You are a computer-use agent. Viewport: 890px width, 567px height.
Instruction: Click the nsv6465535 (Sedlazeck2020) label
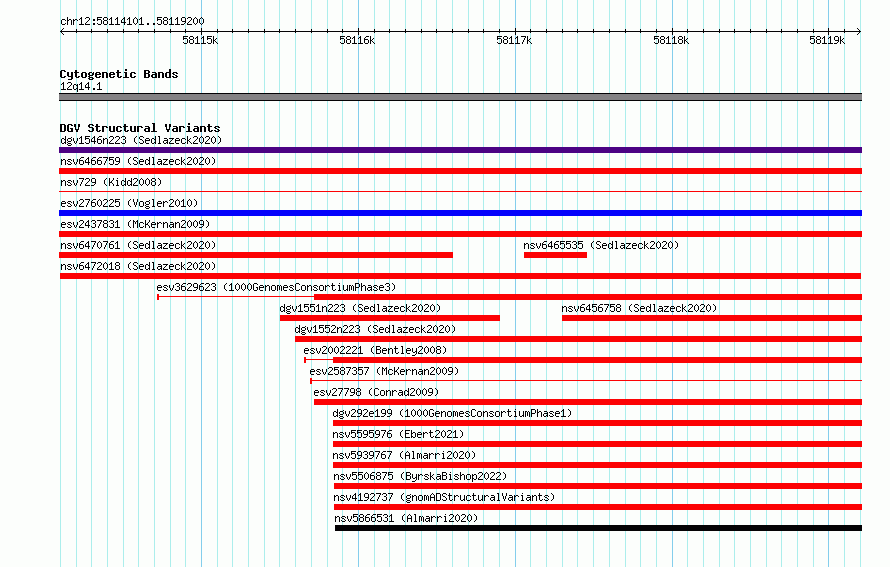click(x=601, y=245)
